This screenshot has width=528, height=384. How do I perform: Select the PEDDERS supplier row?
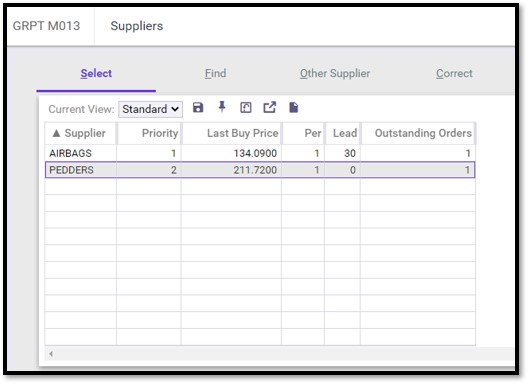point(260,170)
